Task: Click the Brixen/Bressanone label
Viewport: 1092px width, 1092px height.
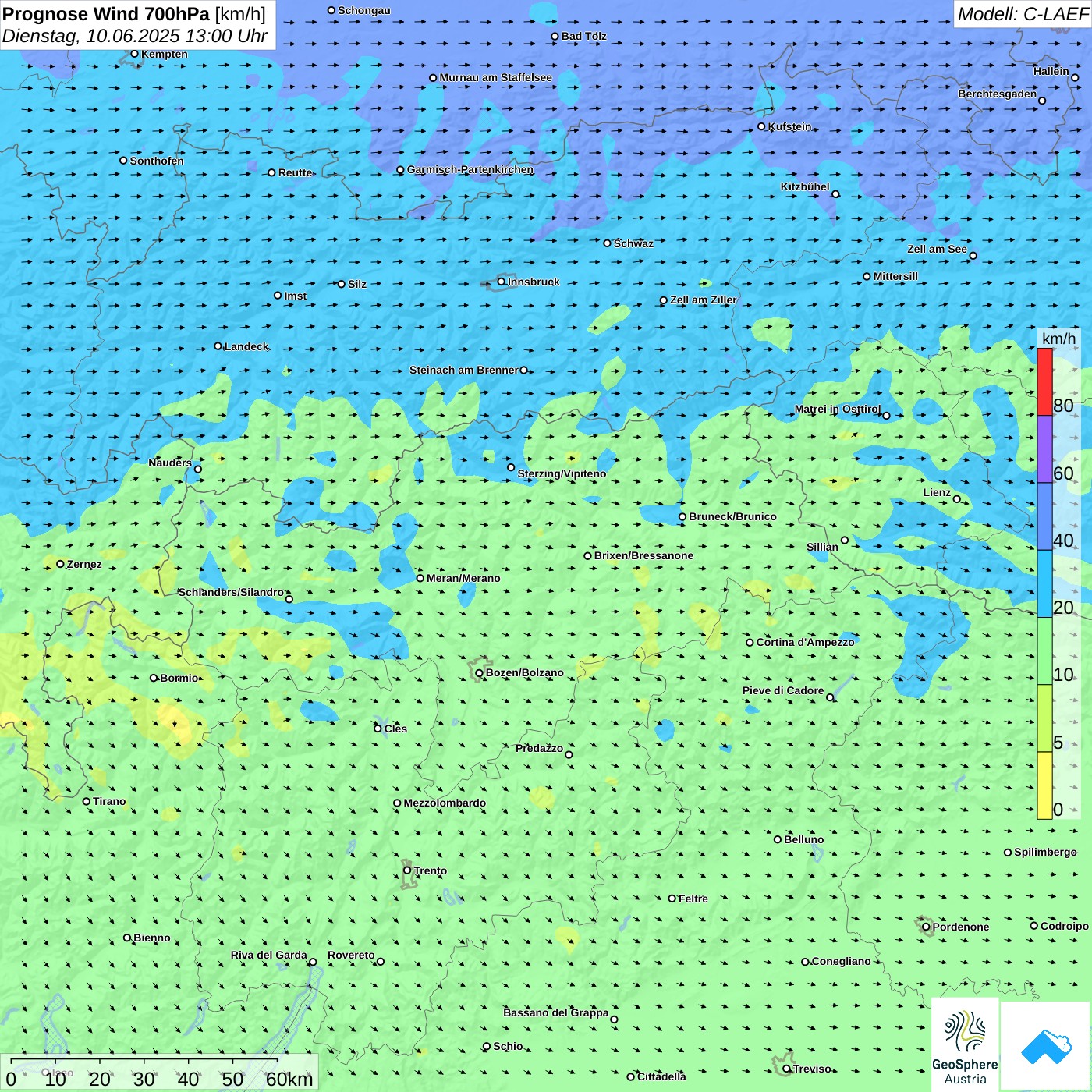Action: coord(643,555)
